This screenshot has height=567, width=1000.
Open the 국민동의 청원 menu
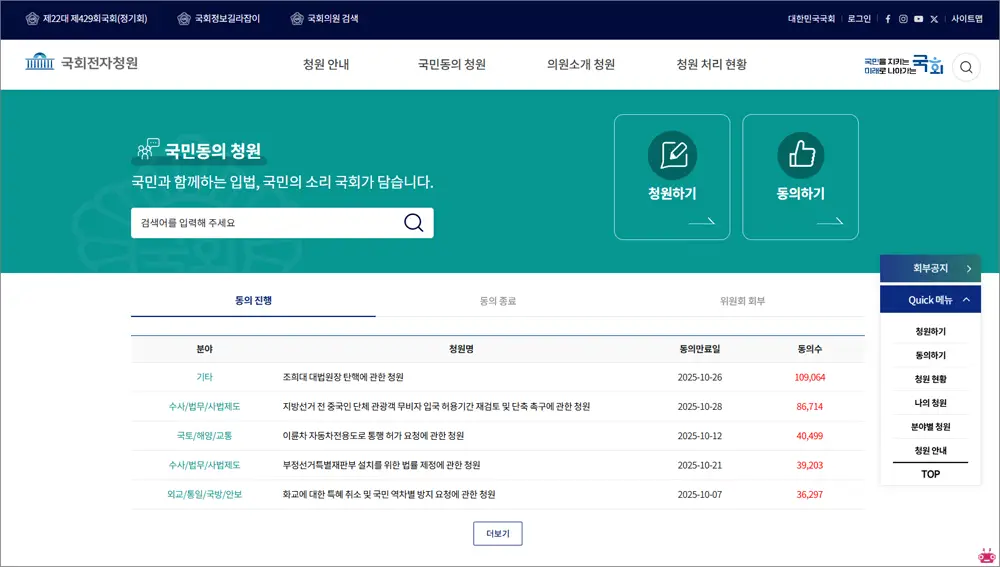452,64
